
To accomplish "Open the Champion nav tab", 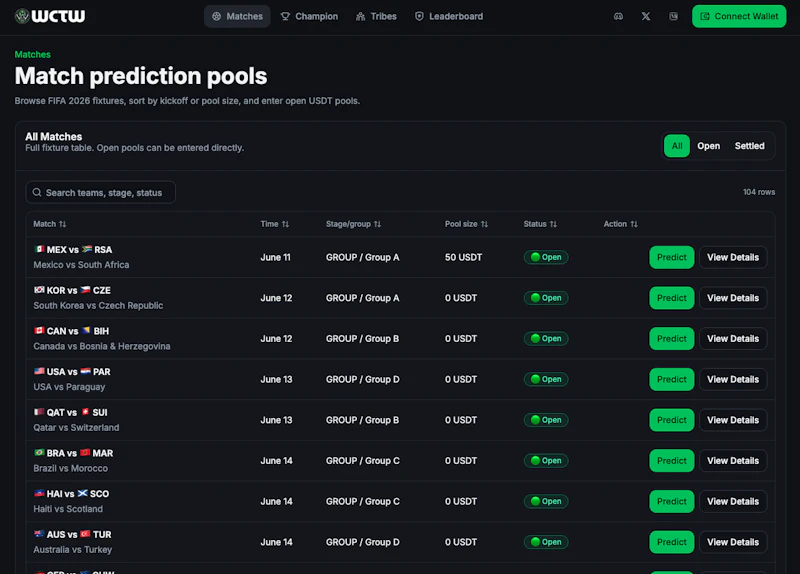I will pos(309,16).
